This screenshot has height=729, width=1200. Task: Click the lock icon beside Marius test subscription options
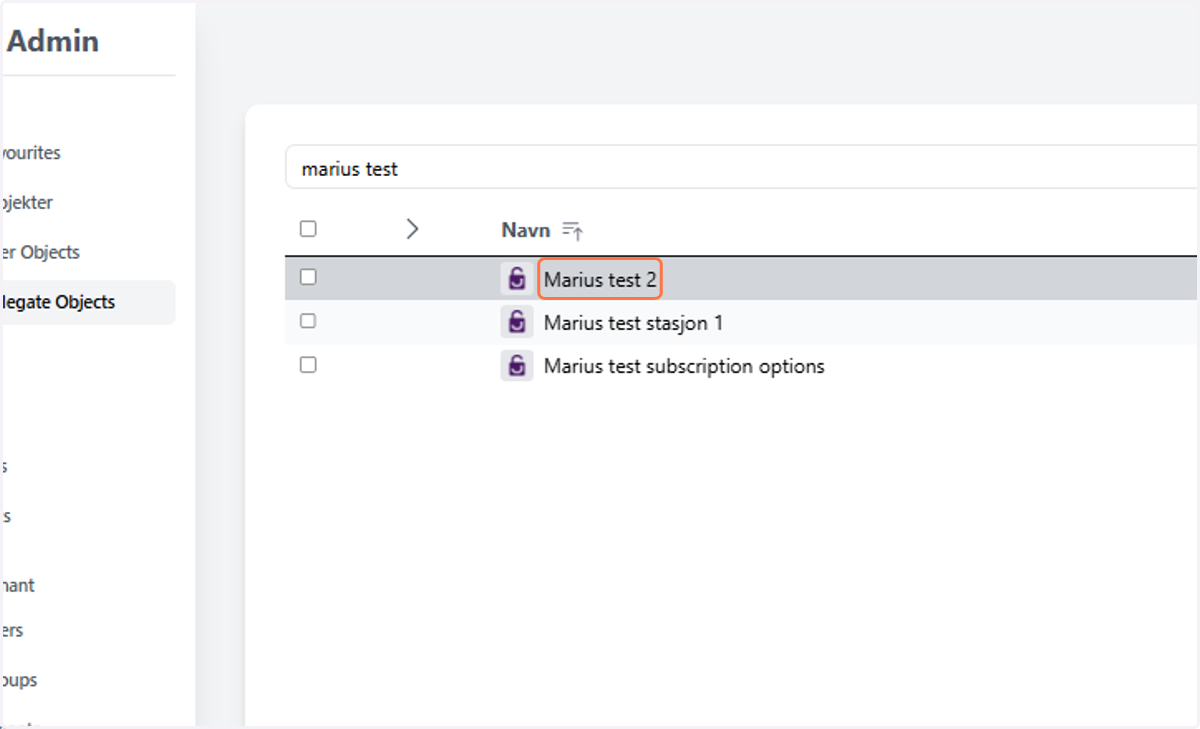[x=516, y=365]
